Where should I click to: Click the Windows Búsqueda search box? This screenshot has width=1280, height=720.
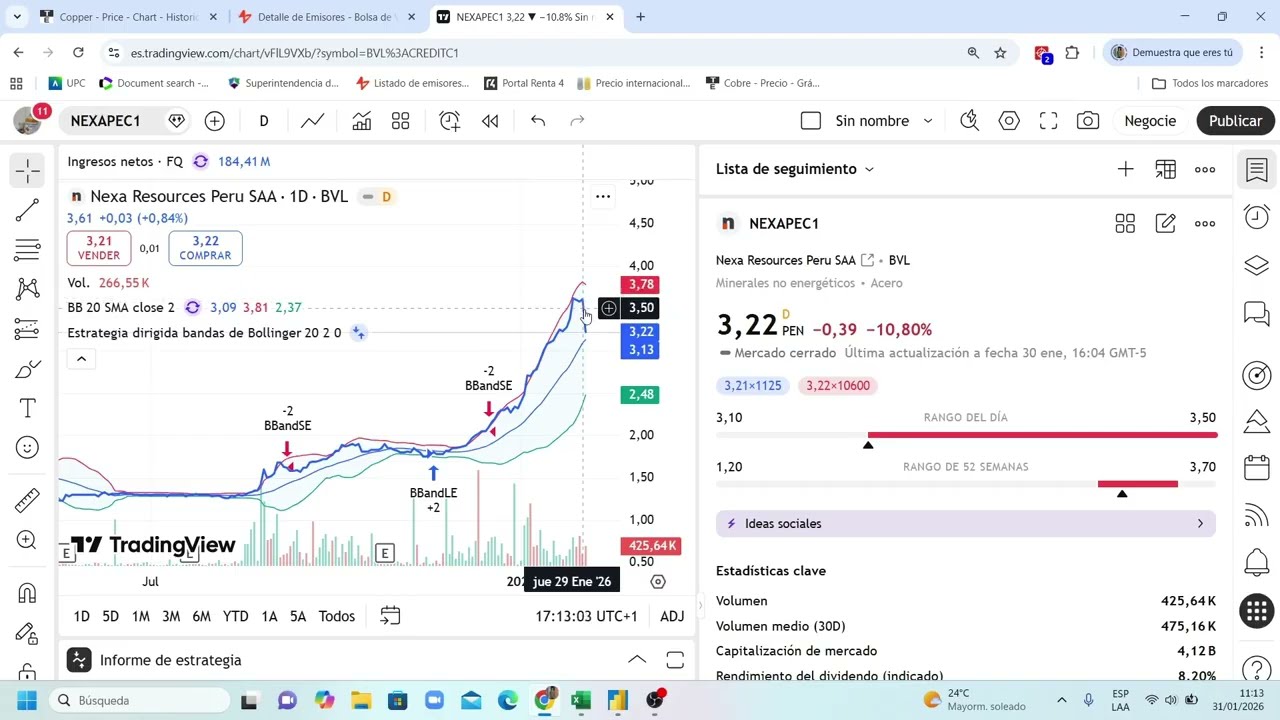pyautogui.click(x=140, y=700)
